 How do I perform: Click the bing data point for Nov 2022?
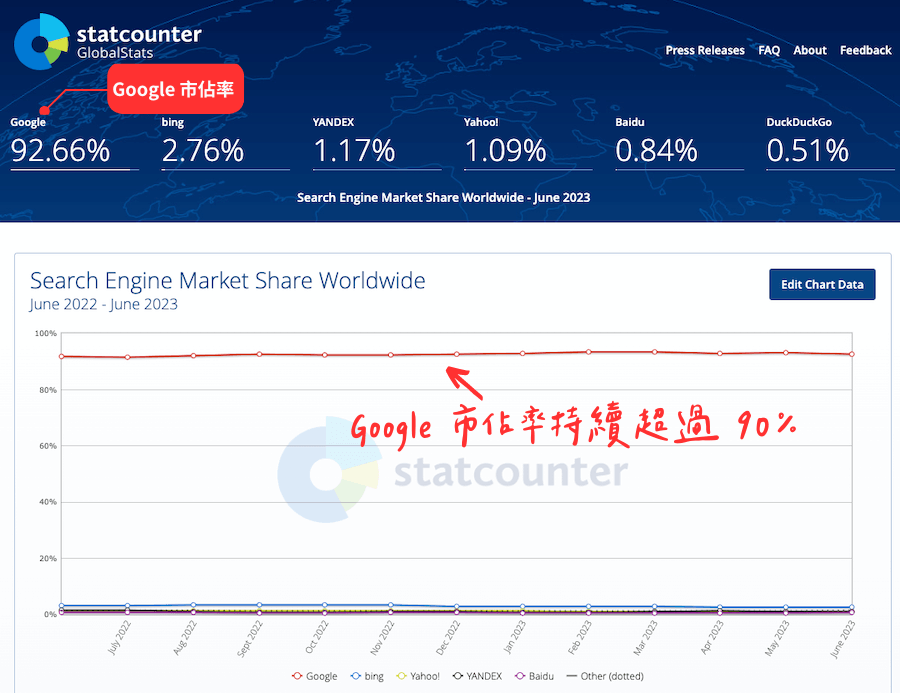point(391,605)
